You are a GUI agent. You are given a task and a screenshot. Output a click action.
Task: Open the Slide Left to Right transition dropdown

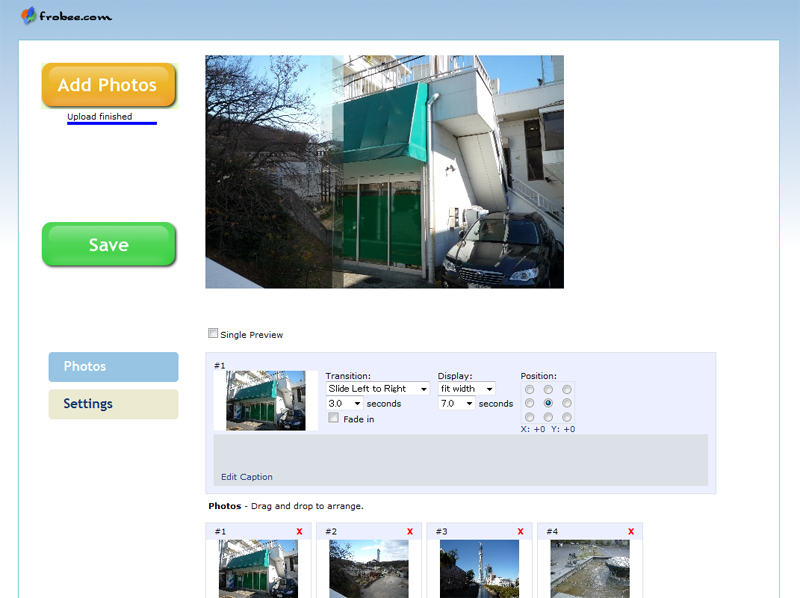click(x=378, y=389)
